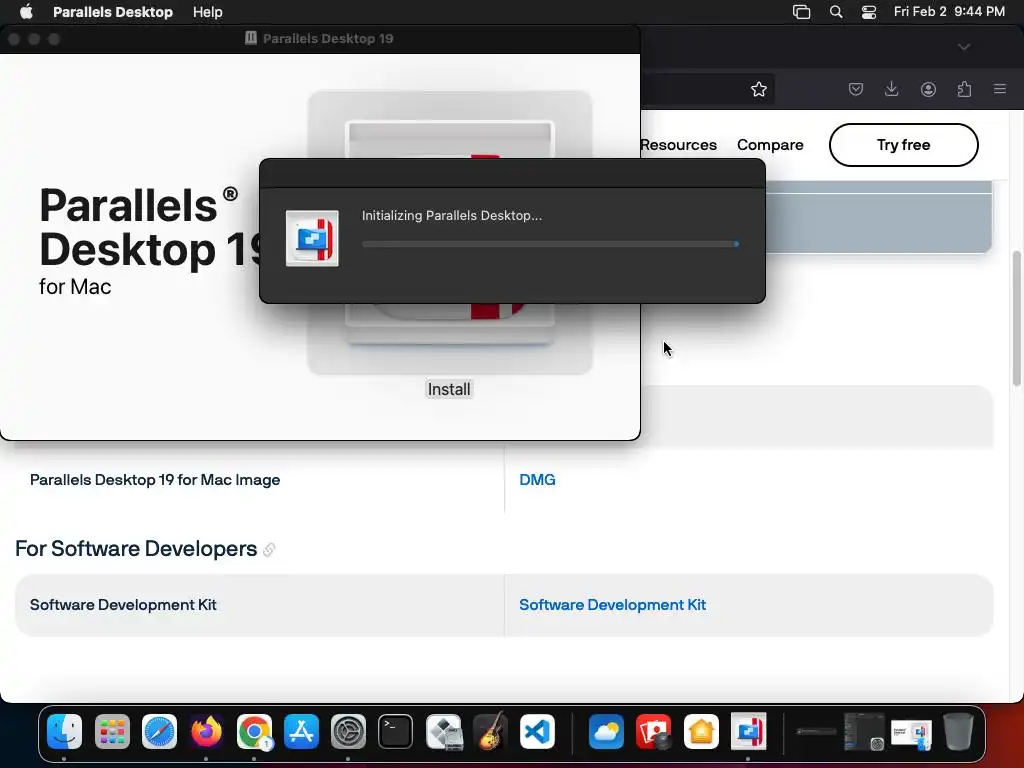Open Control Center in menu bar

869,12
